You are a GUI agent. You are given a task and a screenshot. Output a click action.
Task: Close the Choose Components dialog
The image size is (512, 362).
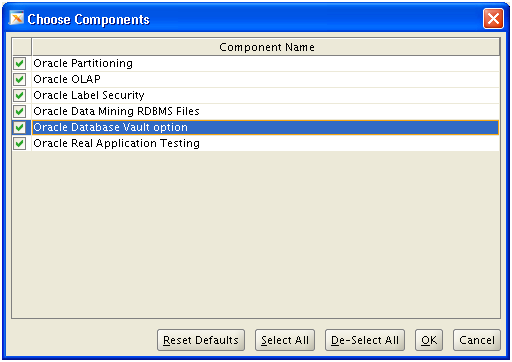[x=493, y=19]
